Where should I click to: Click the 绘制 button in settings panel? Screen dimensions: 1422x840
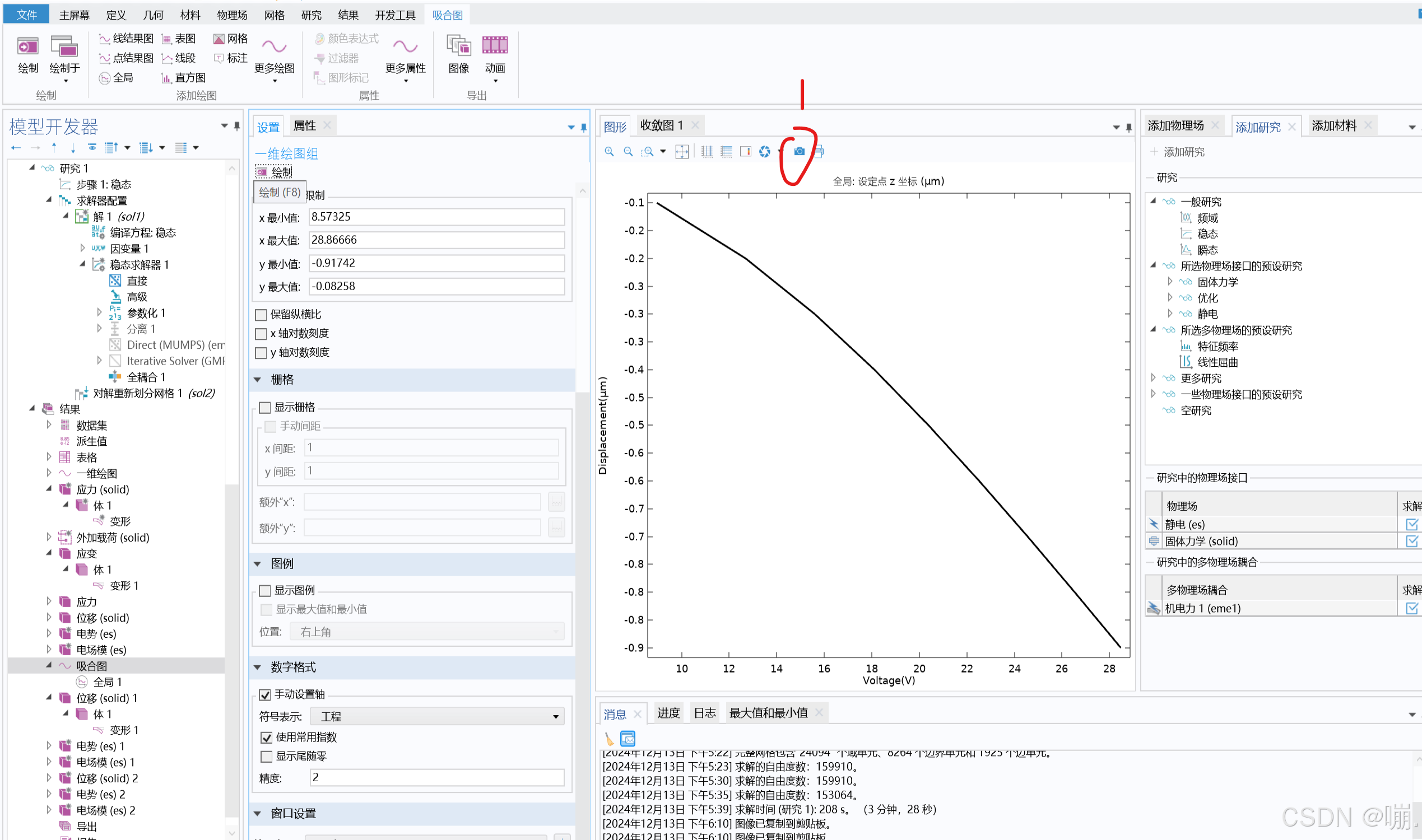click(x=275, y=171)
